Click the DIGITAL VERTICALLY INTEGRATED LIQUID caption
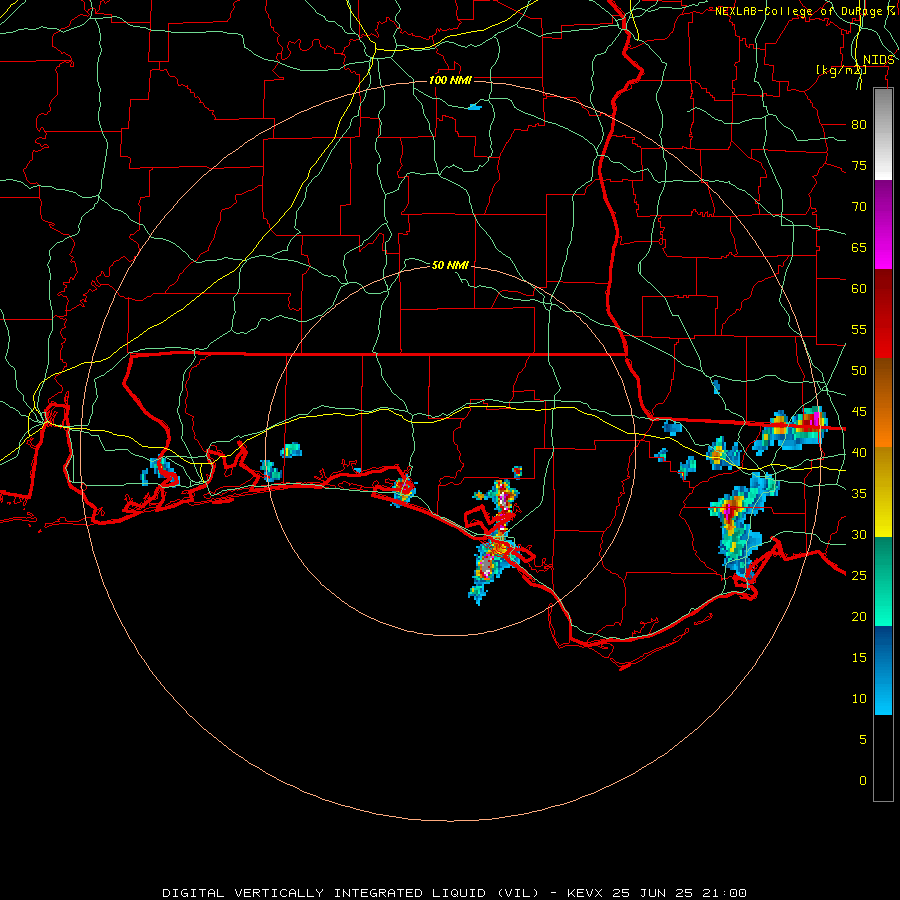 pos(350,893)
